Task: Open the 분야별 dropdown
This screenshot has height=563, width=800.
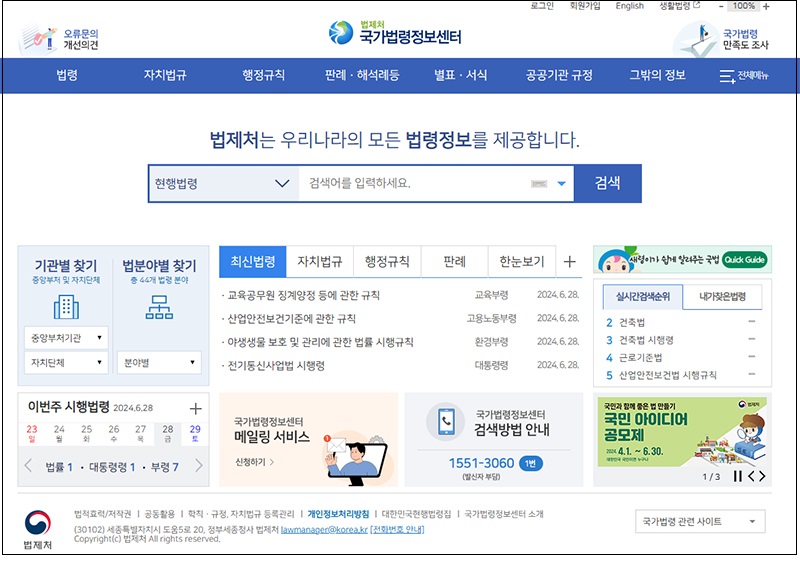Action: point(159,363)
